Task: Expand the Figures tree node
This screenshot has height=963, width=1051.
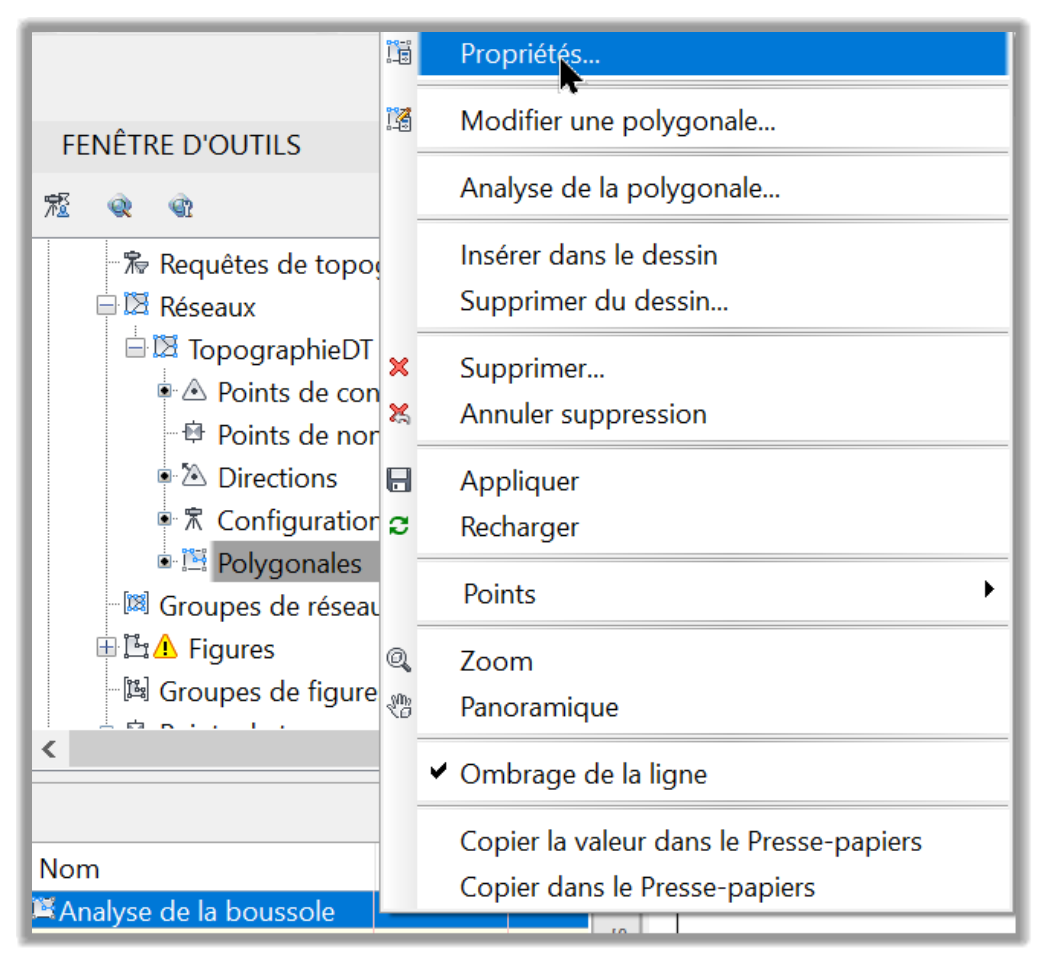Action: point(106,647)
